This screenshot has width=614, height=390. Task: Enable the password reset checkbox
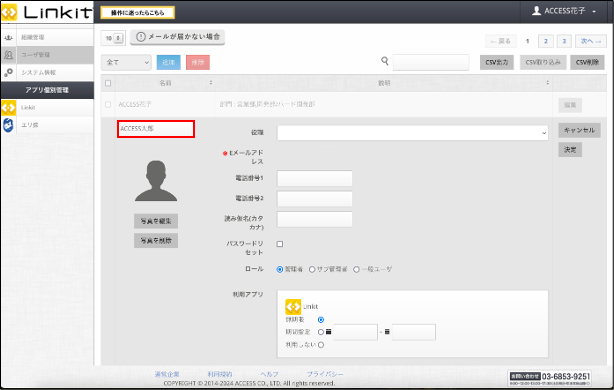(280, 244)
